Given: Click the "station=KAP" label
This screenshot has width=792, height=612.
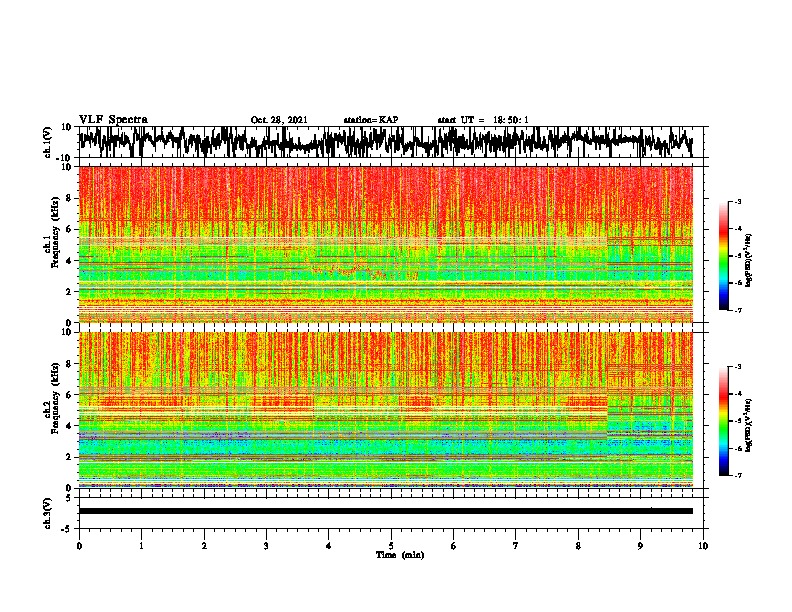Looking at the screenshot, I should click(371, 120).
